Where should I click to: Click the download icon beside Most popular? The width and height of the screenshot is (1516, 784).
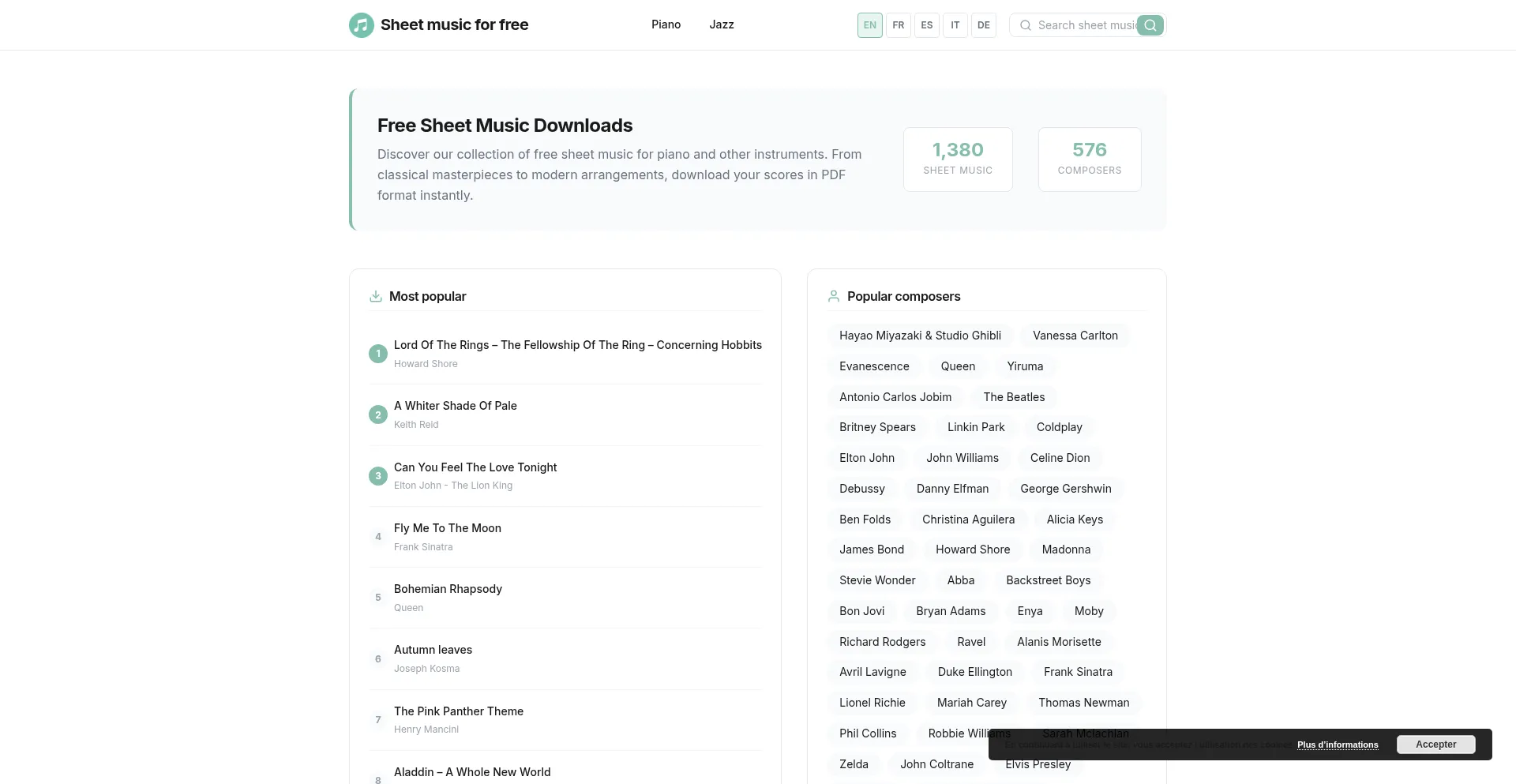(x=376, y=296)
